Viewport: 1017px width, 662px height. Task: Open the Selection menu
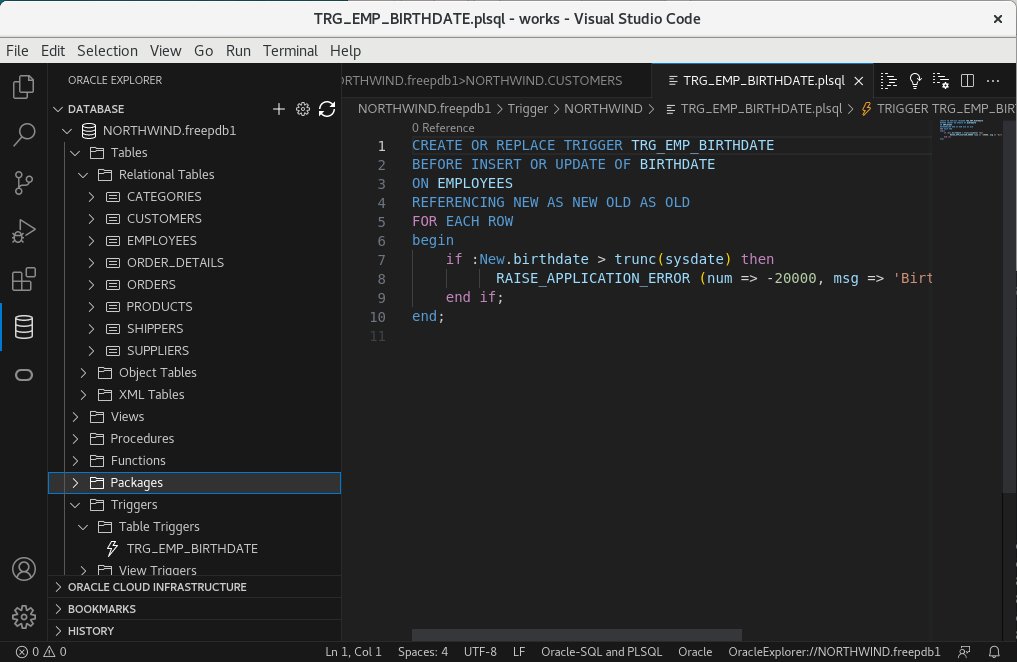click(107, 51)
